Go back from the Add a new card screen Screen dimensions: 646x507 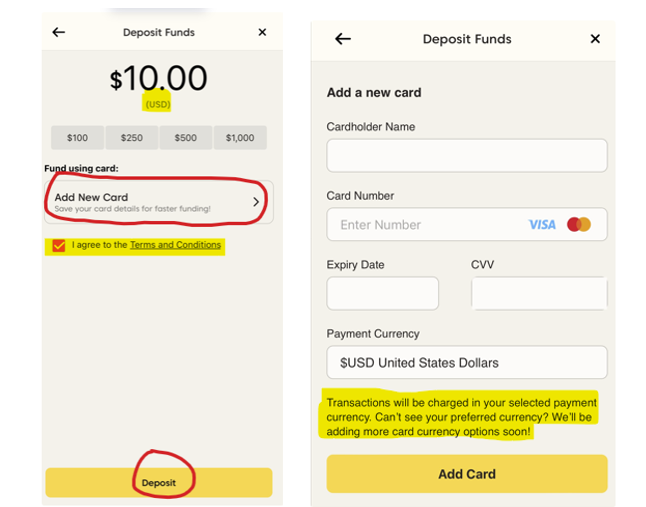tap(343, 39)
